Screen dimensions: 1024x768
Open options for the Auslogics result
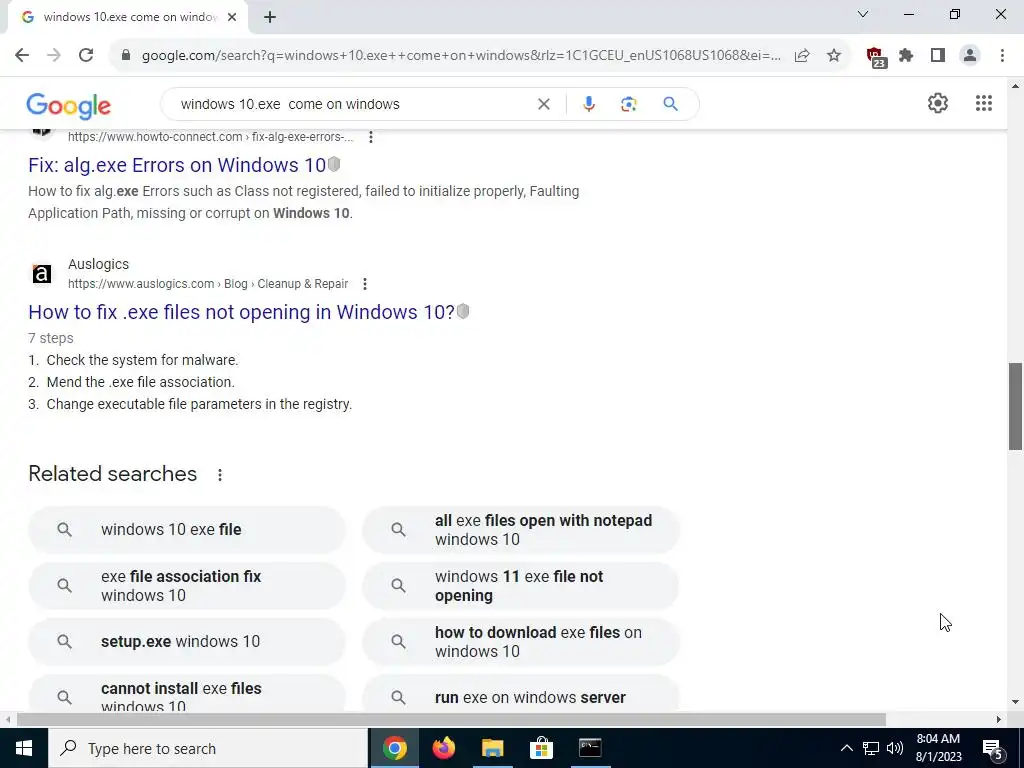365,283
